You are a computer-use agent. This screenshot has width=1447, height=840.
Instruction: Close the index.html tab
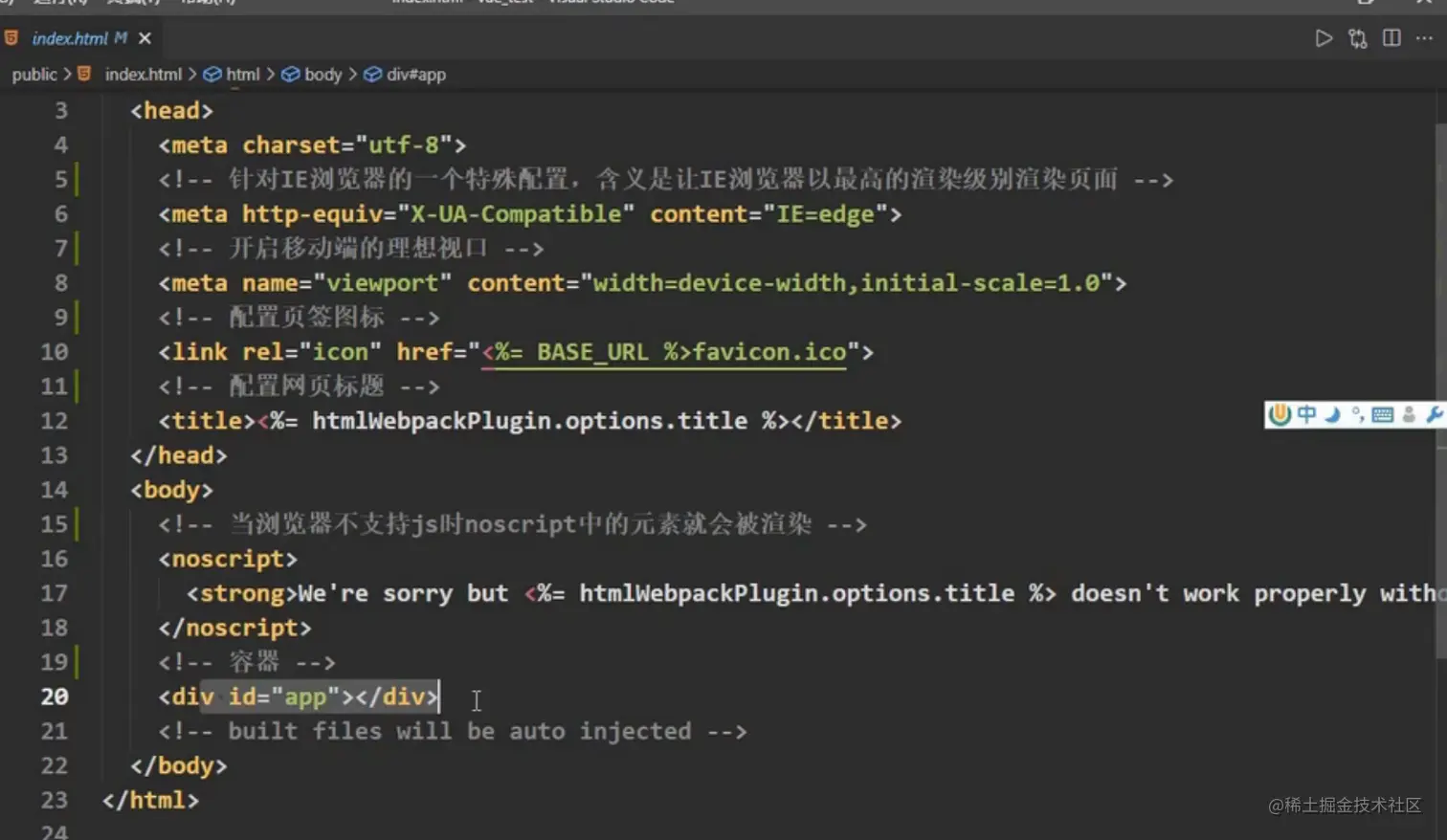point(145,38)
